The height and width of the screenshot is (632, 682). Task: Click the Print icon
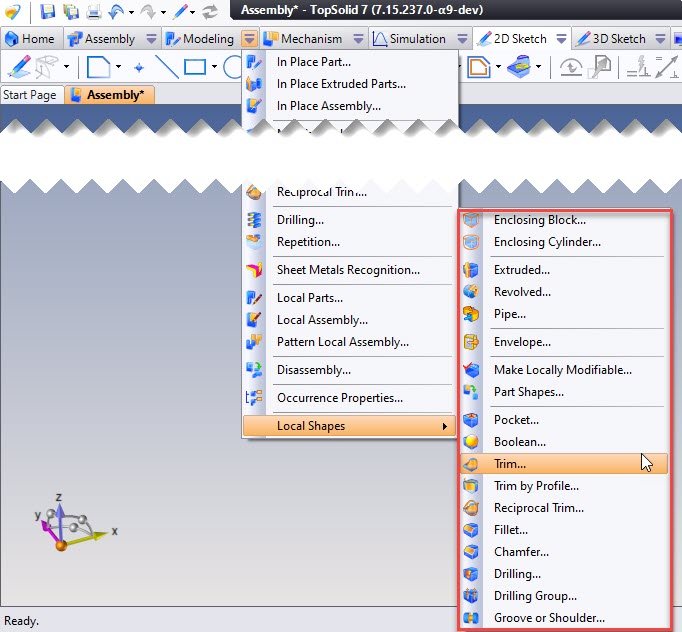[x=93, y=12]
